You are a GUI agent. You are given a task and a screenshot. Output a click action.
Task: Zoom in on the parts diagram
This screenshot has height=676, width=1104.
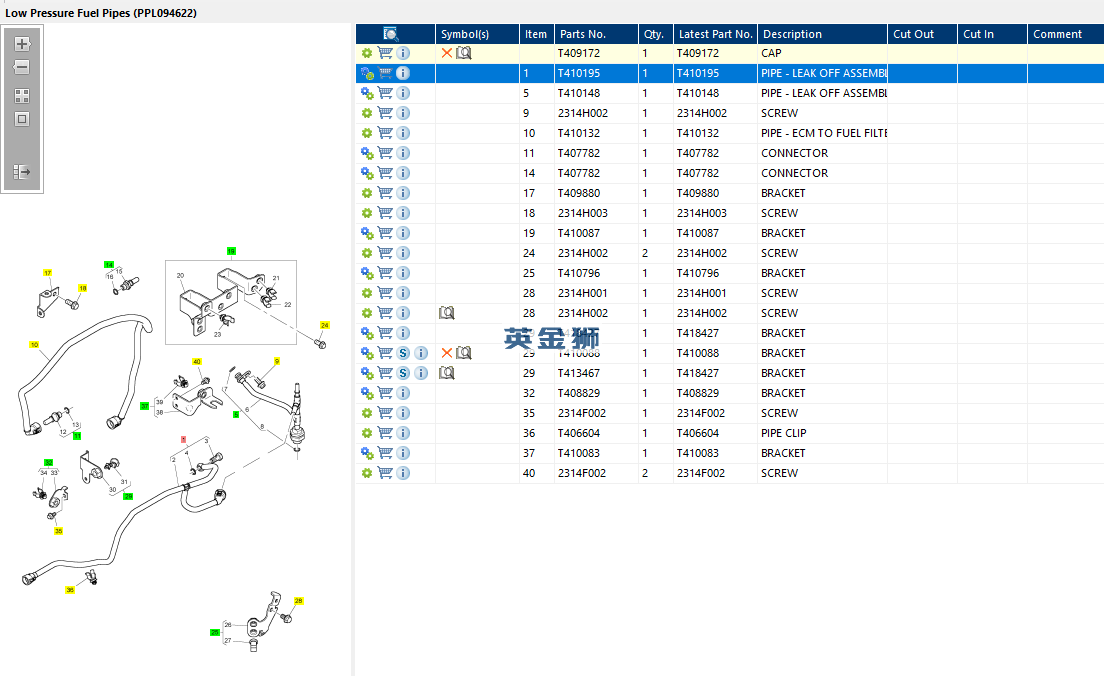click(22, 44)
